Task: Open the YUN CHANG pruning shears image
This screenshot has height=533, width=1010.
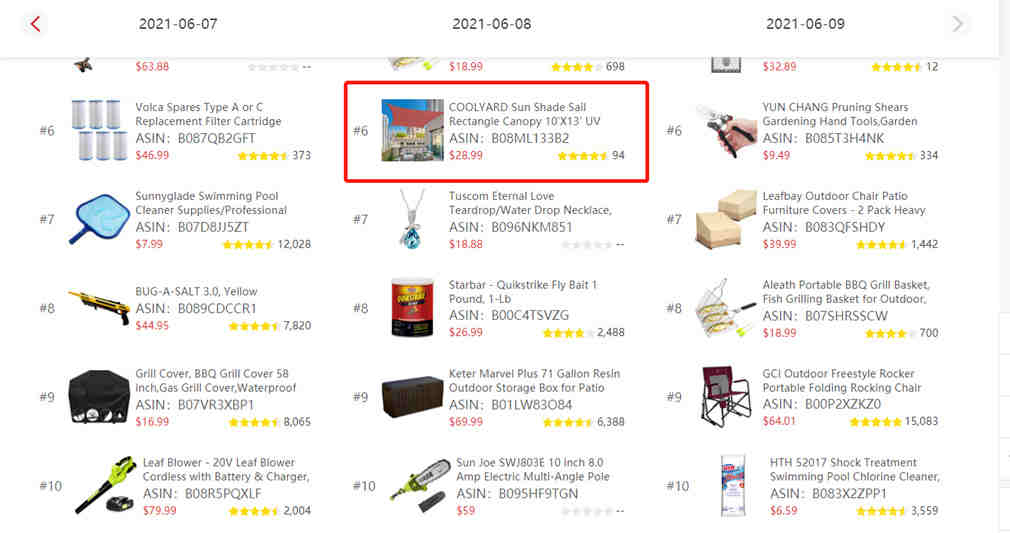Action: coord(726,131)
